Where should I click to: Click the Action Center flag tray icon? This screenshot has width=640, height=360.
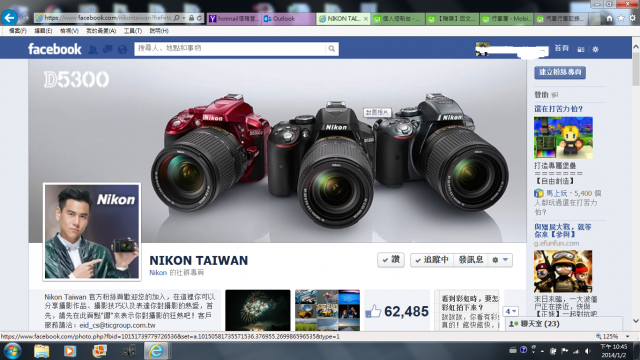click(x=565, y=351)
